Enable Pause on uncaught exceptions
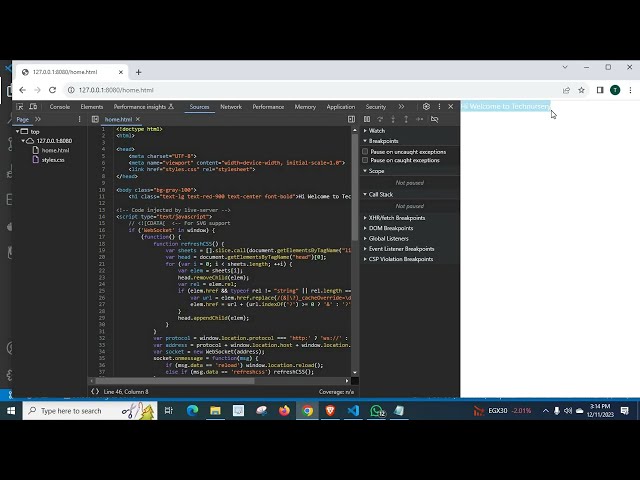The height and width of the screenshot is (480, 640). tap(366, 152)
